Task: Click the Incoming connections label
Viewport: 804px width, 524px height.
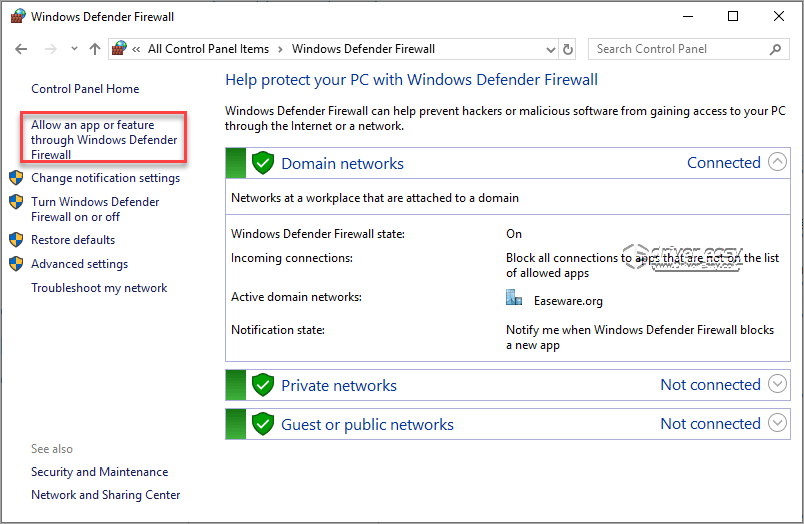Action: pos(292,258)
